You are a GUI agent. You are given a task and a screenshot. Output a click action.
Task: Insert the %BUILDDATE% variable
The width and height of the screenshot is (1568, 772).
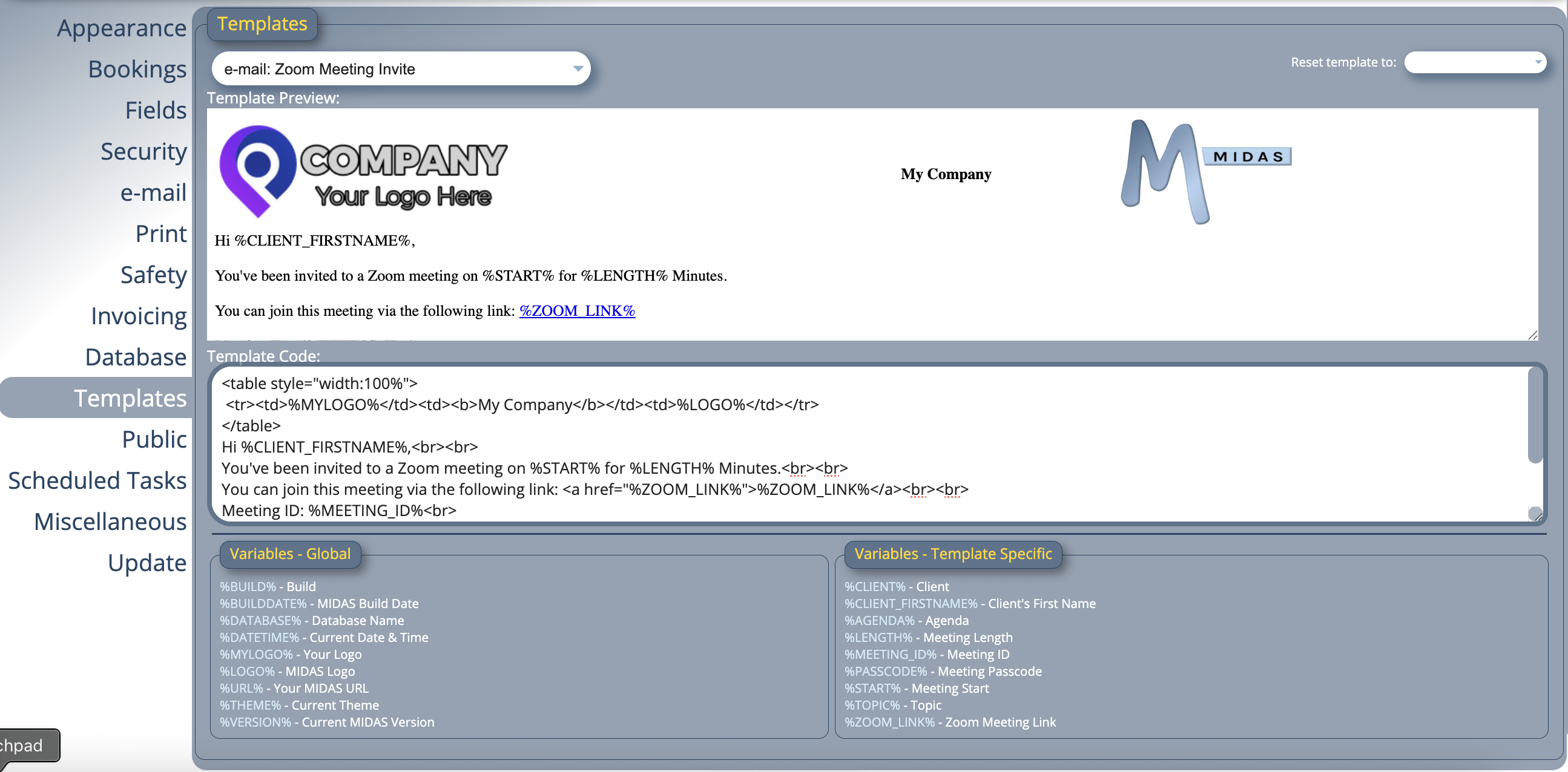click(263, 603)
